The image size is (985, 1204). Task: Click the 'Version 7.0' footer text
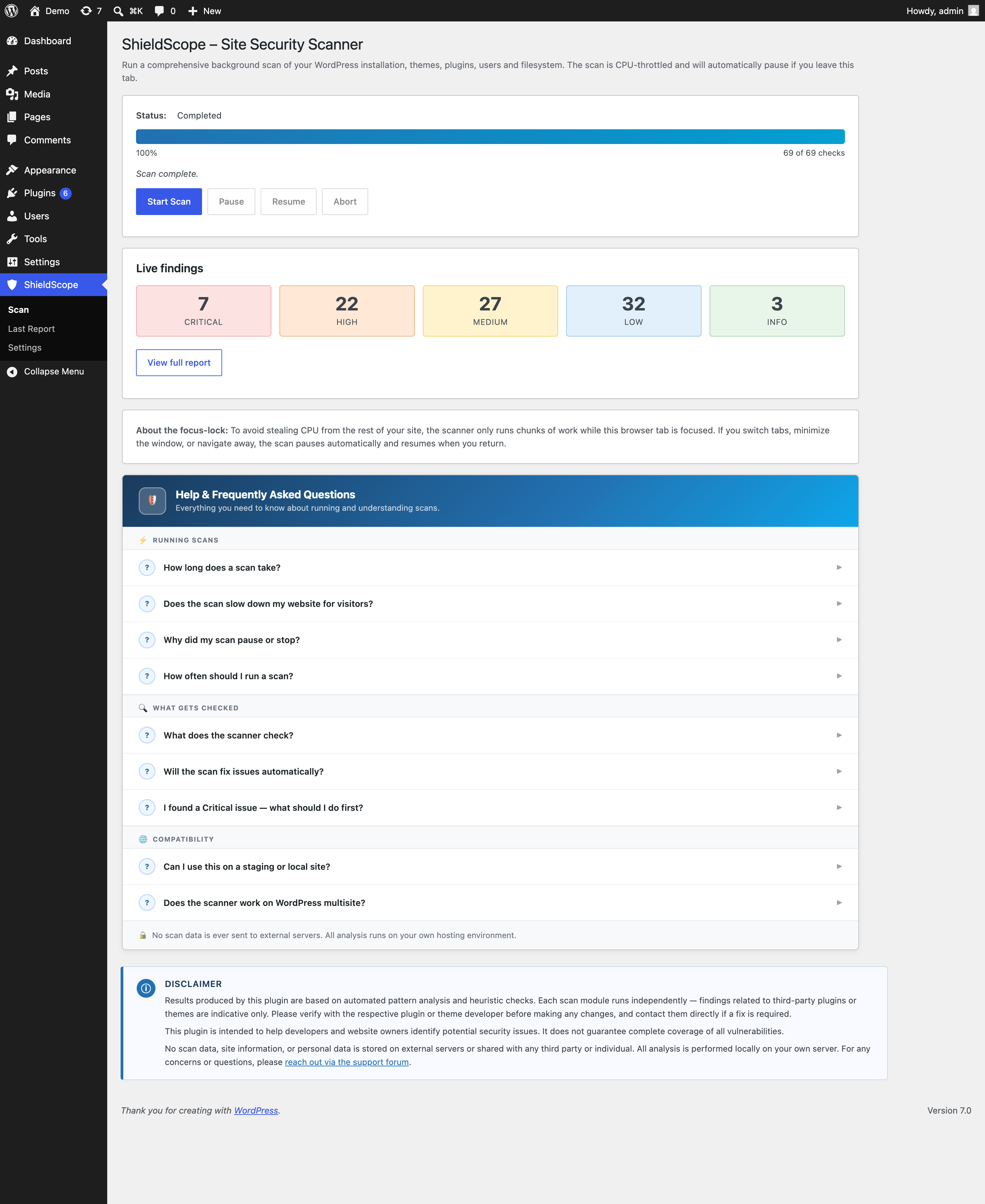(949, 1111)
